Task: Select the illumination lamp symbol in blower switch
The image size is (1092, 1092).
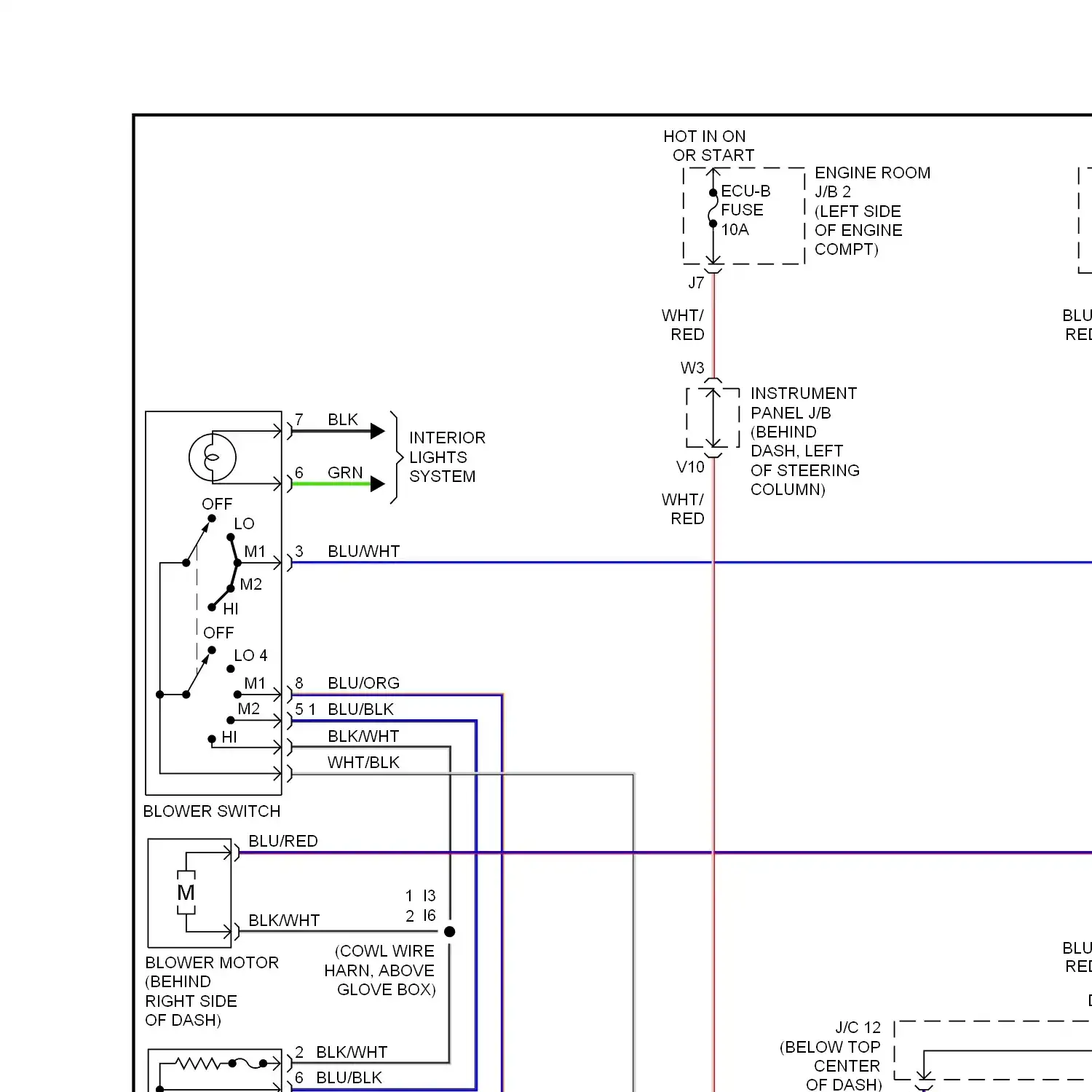Action: [x=212, y=457]
